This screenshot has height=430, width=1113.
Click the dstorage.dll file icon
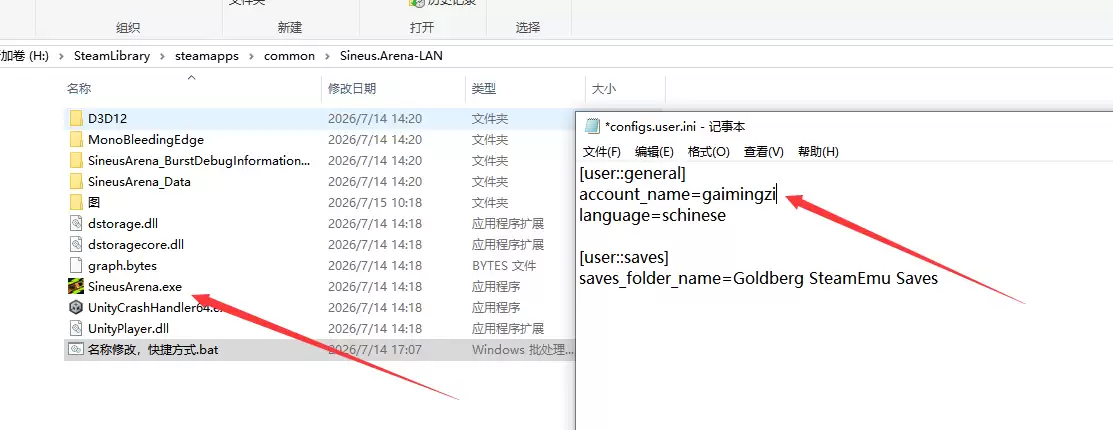click(76, 224)
